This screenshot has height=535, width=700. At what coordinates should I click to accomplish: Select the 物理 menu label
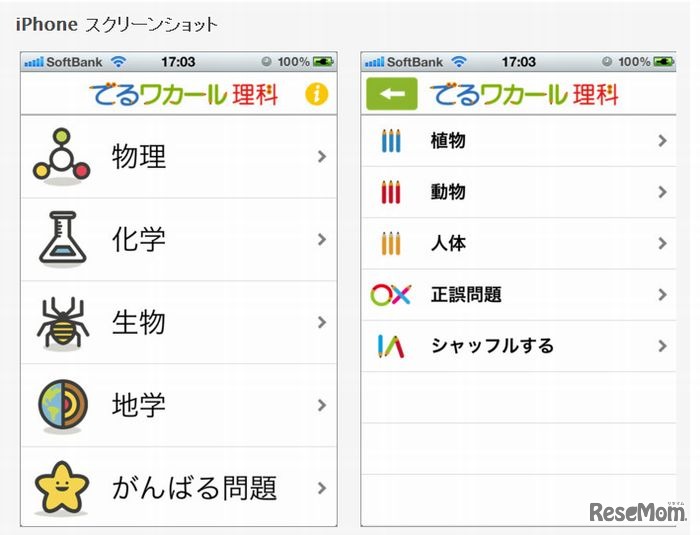point(139,156)
